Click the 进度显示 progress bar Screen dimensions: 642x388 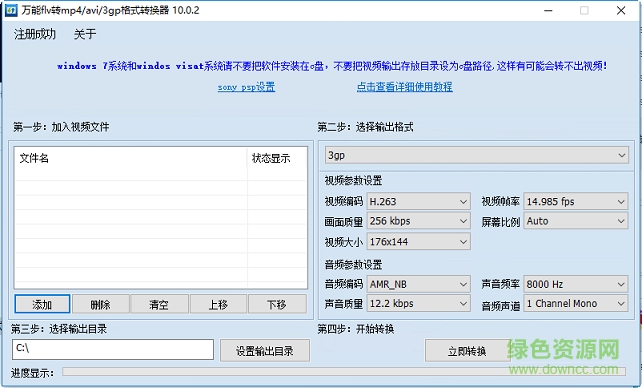coord(344,372)
